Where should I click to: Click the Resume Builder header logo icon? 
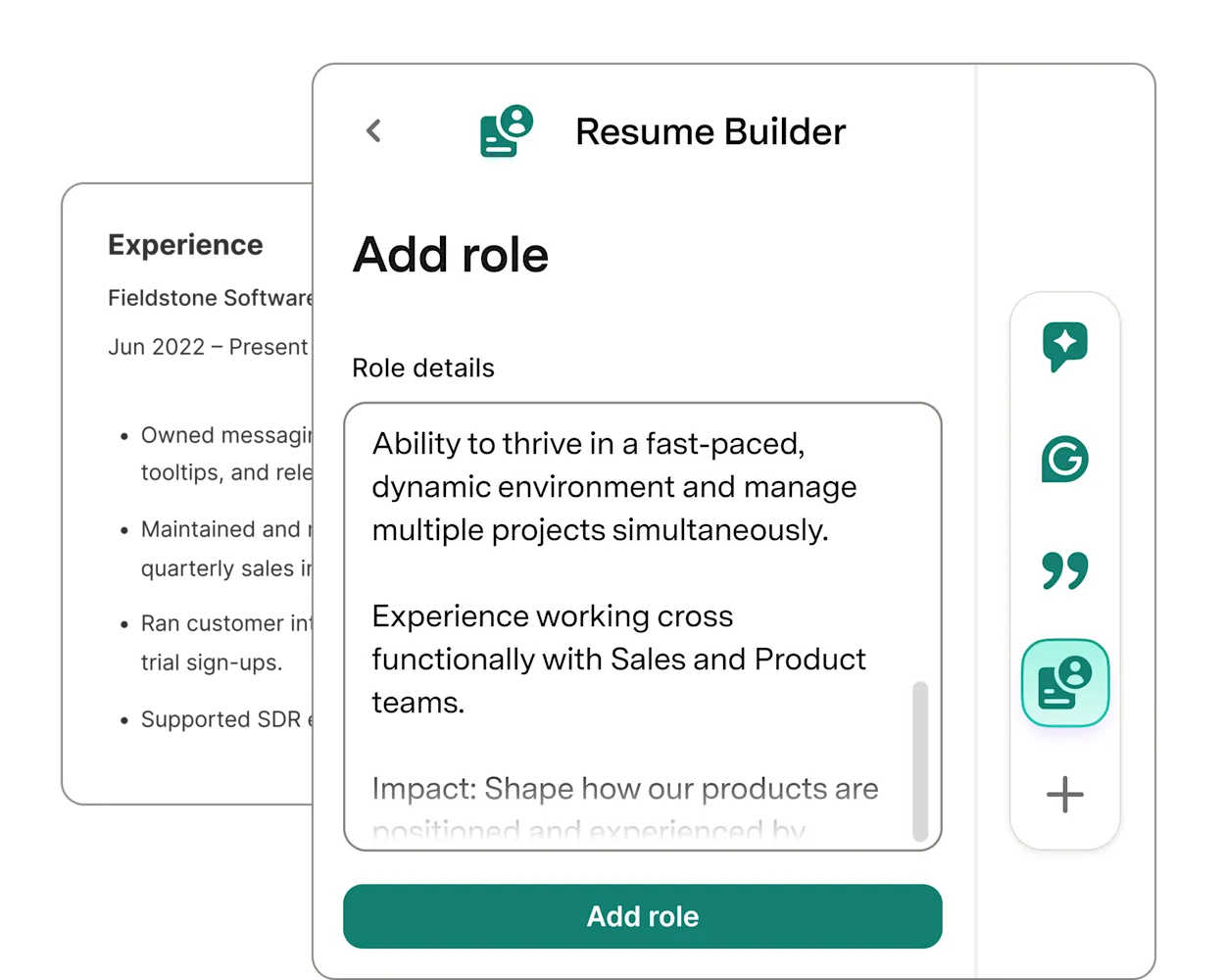coord(506,131)
